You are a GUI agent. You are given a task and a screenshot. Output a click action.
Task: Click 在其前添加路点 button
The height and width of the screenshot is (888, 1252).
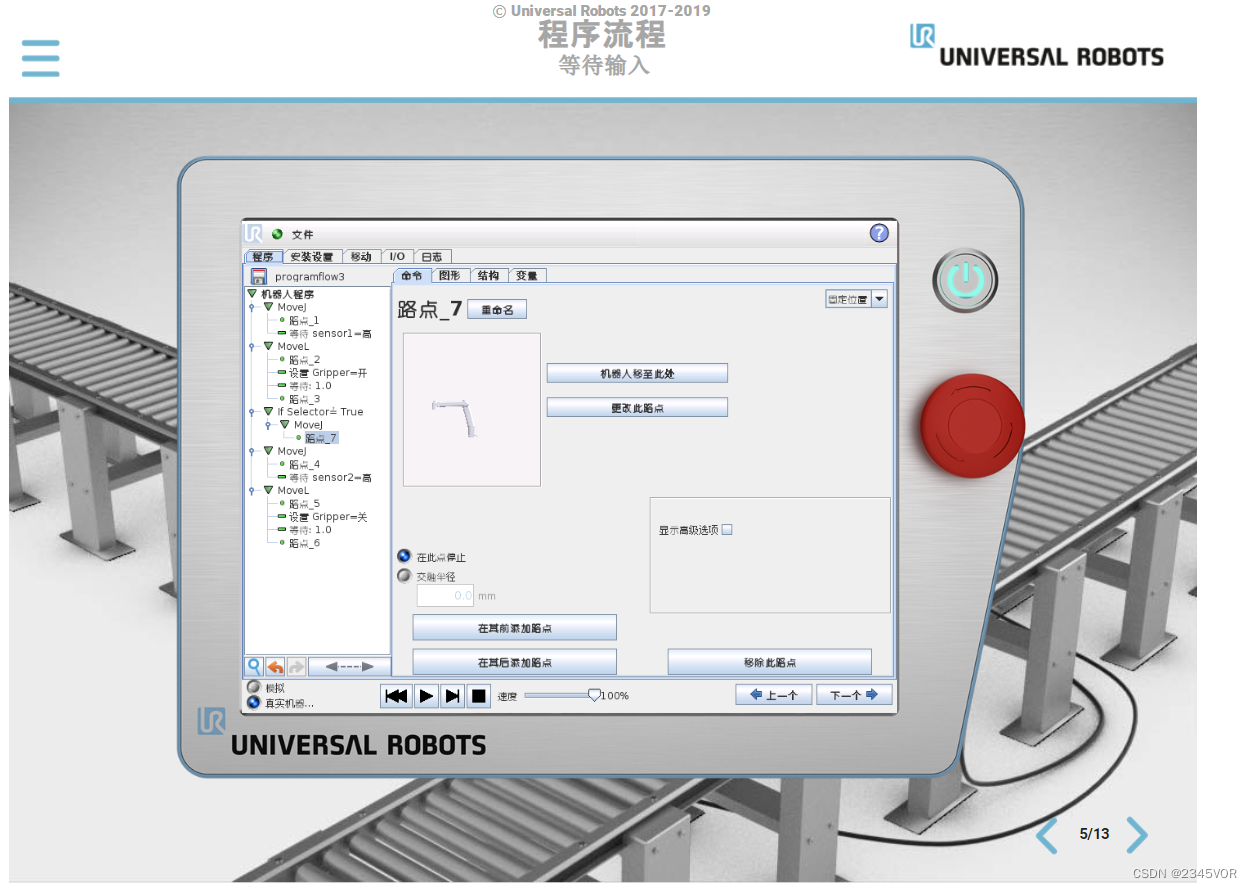515,628
